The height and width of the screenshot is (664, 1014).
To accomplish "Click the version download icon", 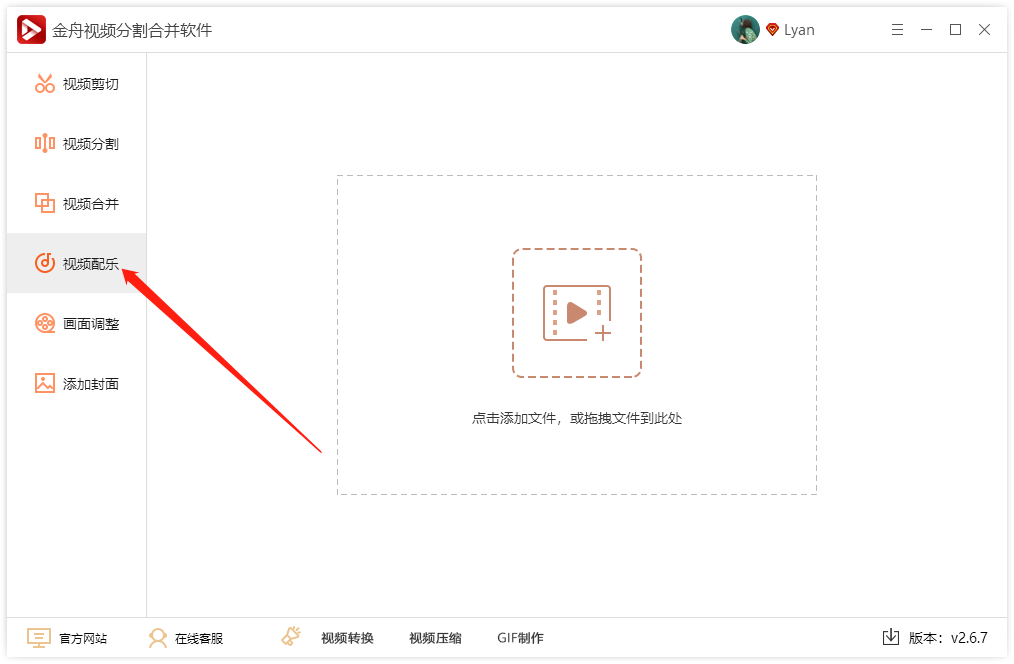I will [890, 637].
